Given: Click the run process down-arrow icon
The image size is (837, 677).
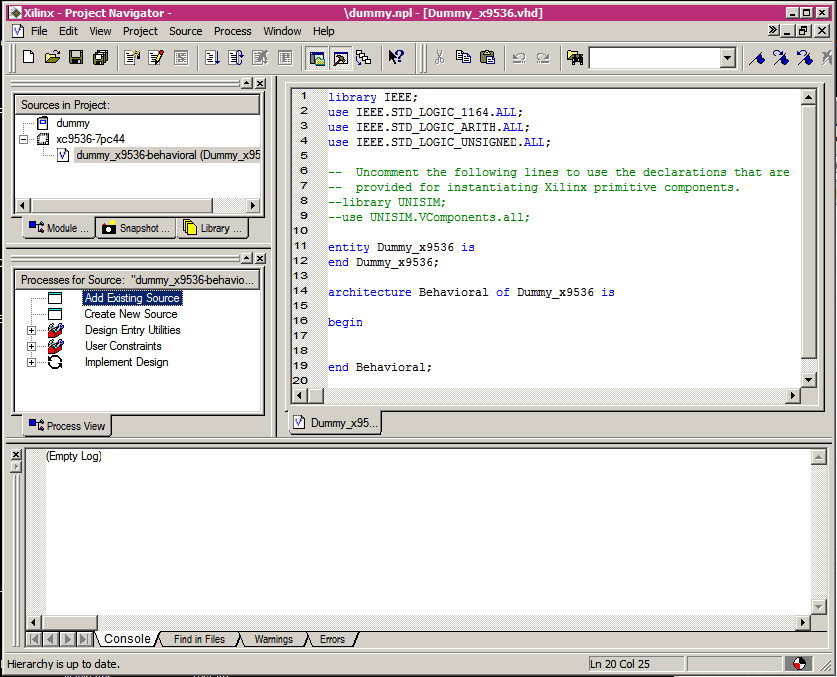Looking at the screenshot, I should click(x=212, y=57).
